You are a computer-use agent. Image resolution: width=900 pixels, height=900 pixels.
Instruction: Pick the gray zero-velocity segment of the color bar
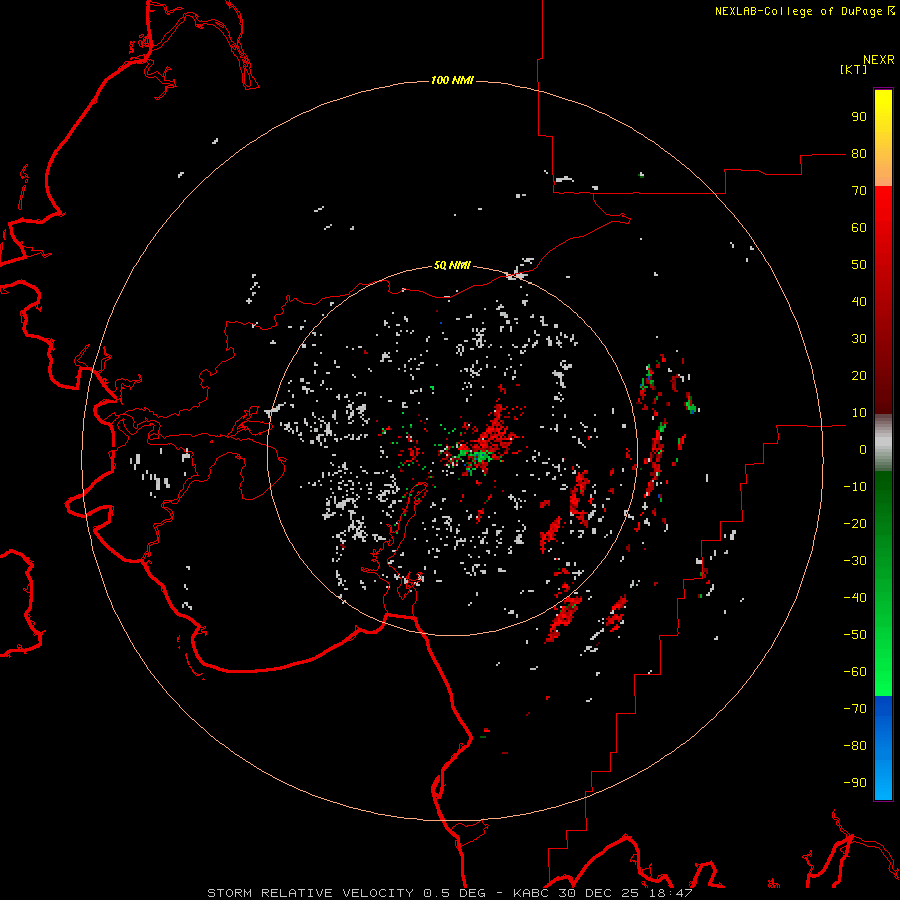[883, 443]
